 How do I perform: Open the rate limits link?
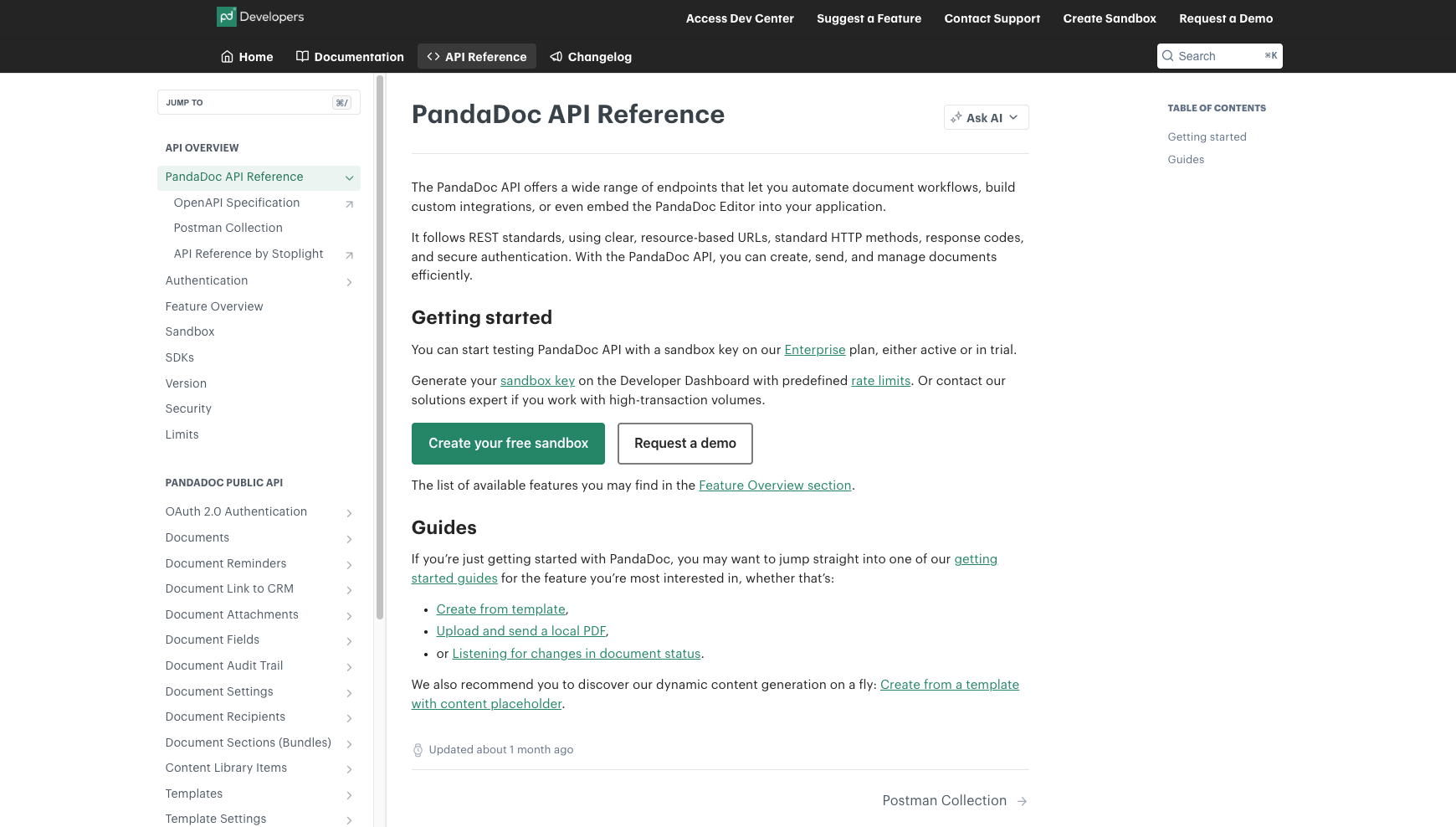pyautogui.click(x=880, y=381)
